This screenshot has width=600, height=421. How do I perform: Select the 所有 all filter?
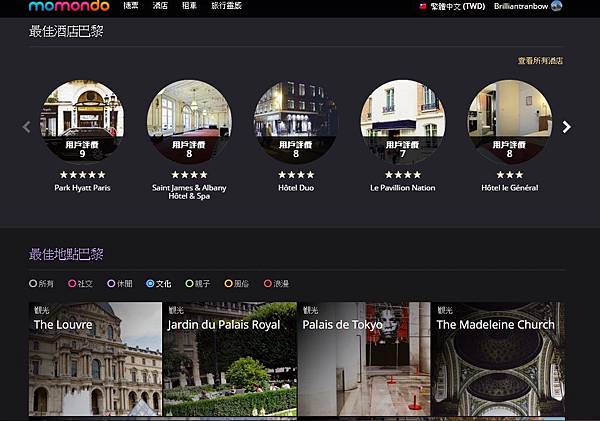tap(41, 284)
